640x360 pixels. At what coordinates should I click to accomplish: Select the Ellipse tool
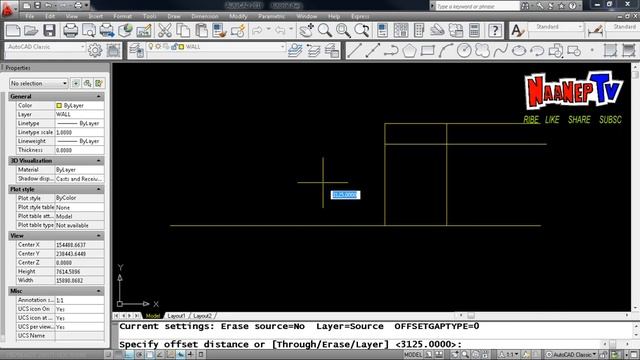(x=519, y=51)
